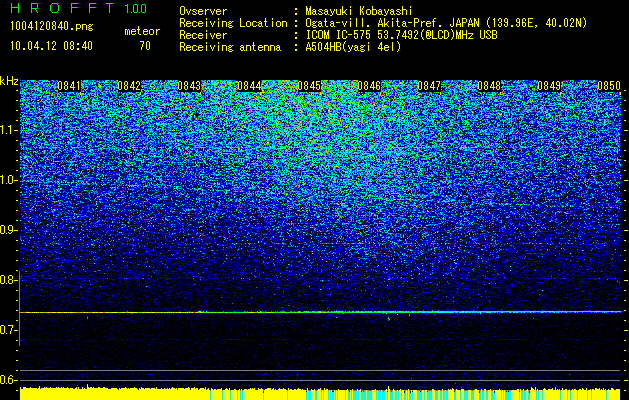Click the 0.7 frequency axis label
The image size is (629, 400).
pyautogui.click(x=8, y=330)
